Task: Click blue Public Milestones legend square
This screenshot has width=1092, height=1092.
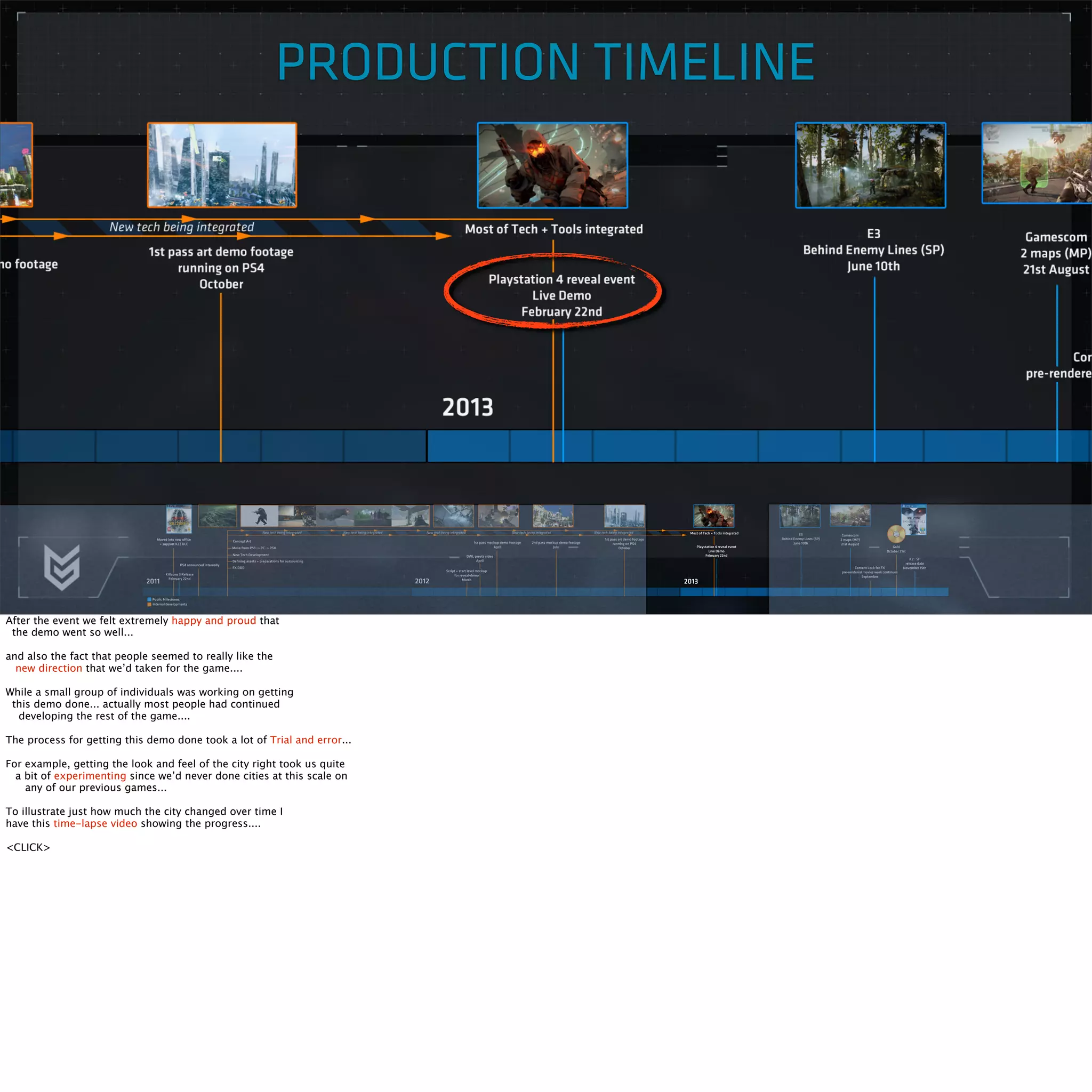Action: click(x=149, y=599)
